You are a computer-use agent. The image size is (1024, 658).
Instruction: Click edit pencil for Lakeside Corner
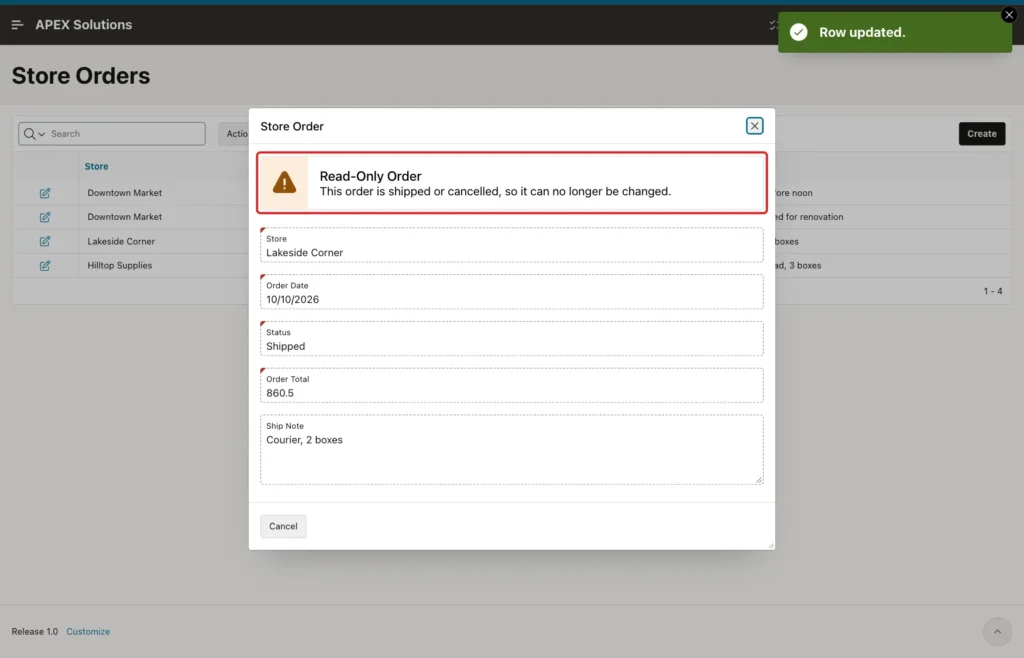point(44,242)
